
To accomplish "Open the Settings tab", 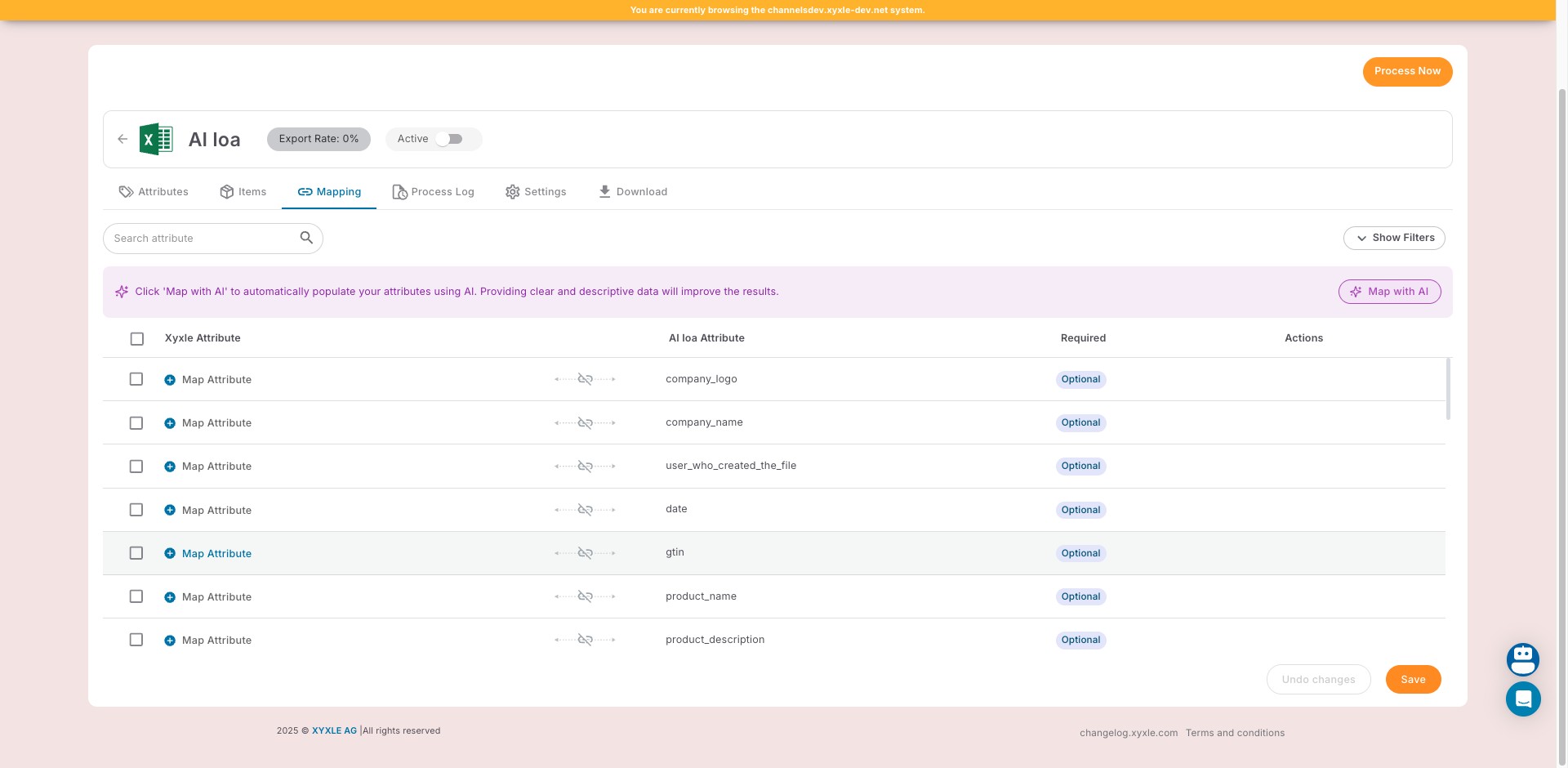I will coord(536,192).
